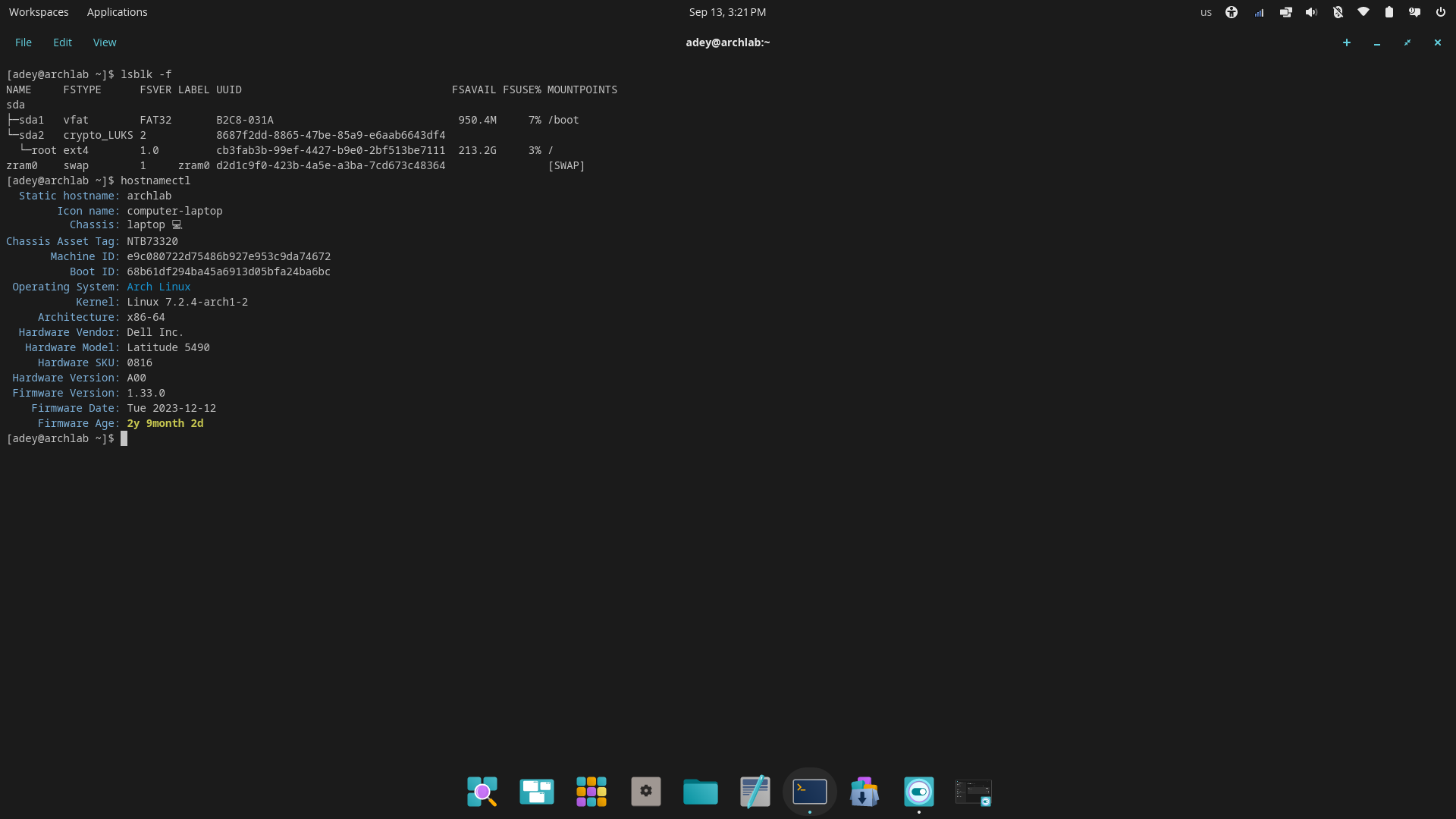Open the volume applet in panel
This screenshot has width=1456, height=819.
click(1311, 12)
